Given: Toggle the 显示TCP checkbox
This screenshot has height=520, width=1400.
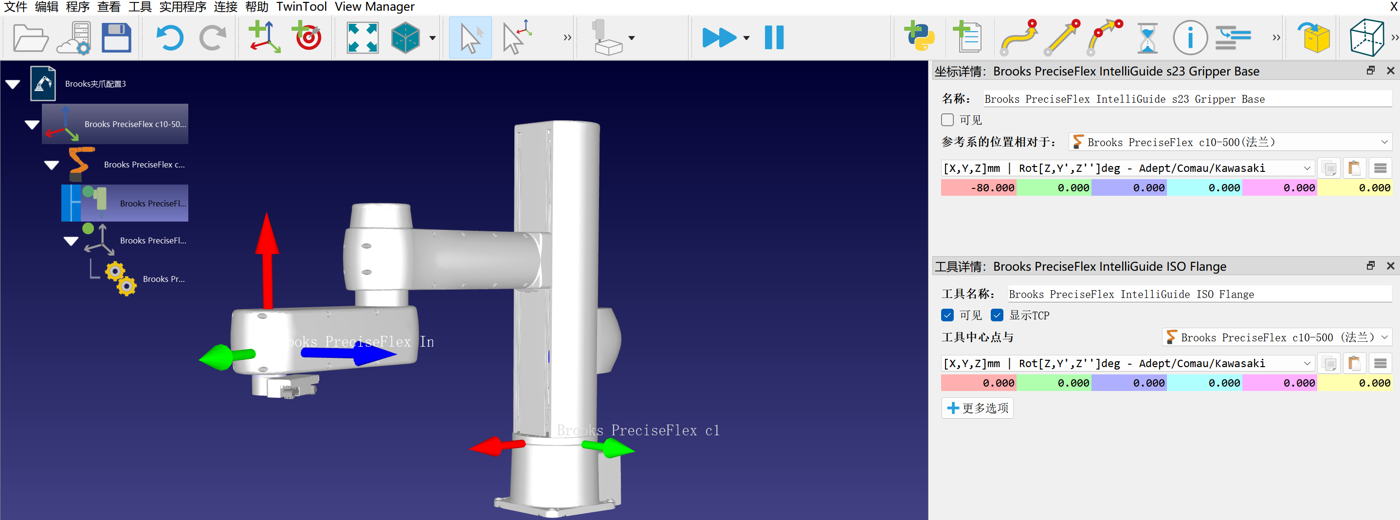Looking at the screenshot, I should 997,315.
